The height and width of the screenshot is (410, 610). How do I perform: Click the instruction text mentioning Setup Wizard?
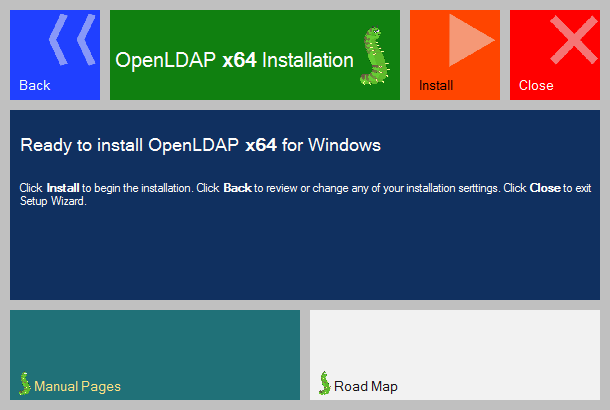pos(305,194)
